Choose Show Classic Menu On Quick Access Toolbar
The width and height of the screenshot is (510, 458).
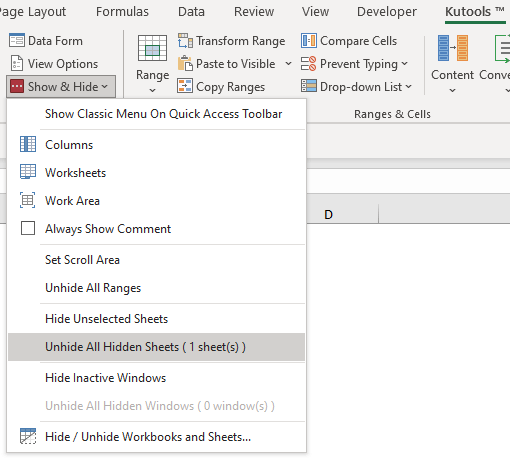pos(156,114)
